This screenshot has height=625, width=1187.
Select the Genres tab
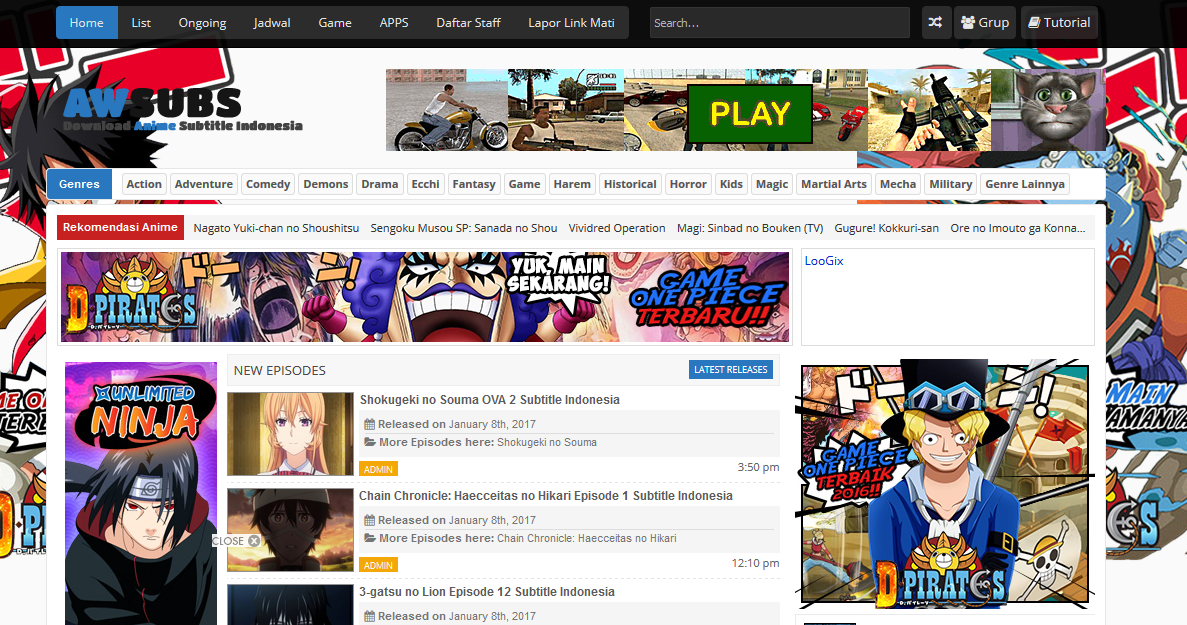click(79, 184)
